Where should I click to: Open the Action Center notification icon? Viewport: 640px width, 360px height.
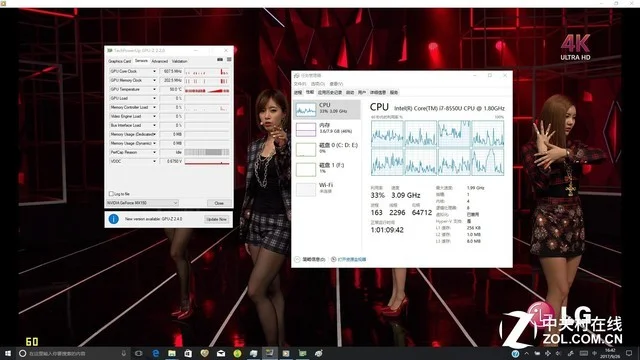[x=629, y=353]
